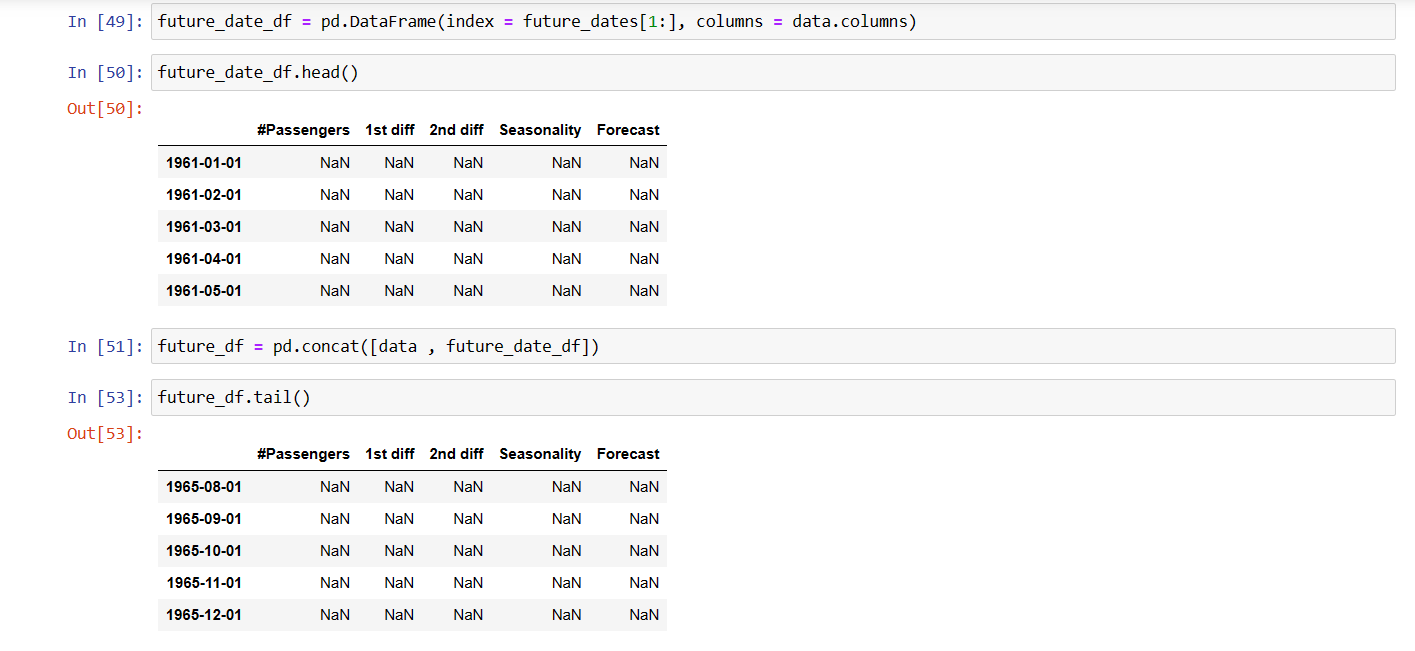Select row 1961-05-01 index label

point(204,291)
